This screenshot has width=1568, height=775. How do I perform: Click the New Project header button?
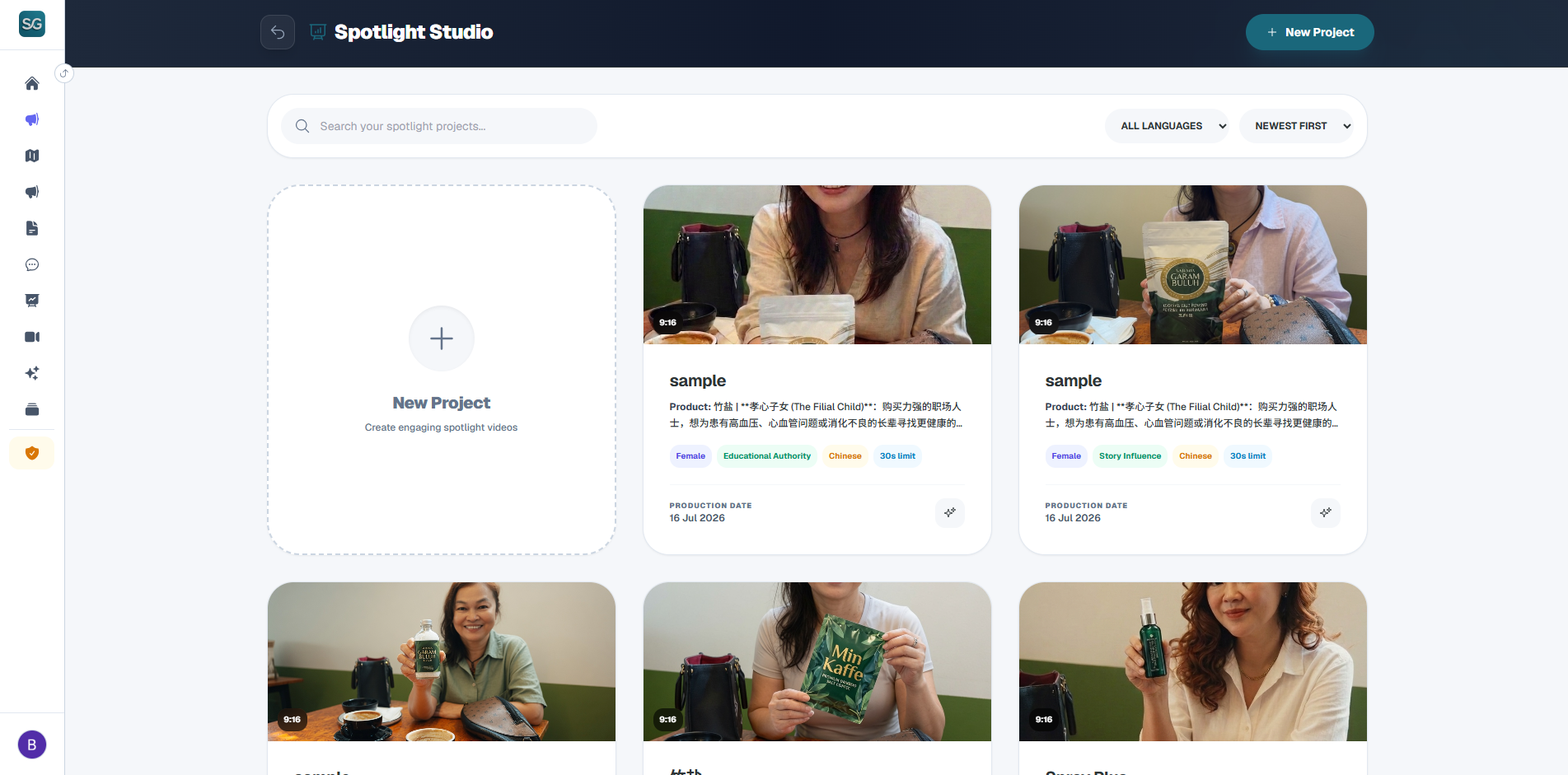pyautogui.click(x=1309, y=32)
